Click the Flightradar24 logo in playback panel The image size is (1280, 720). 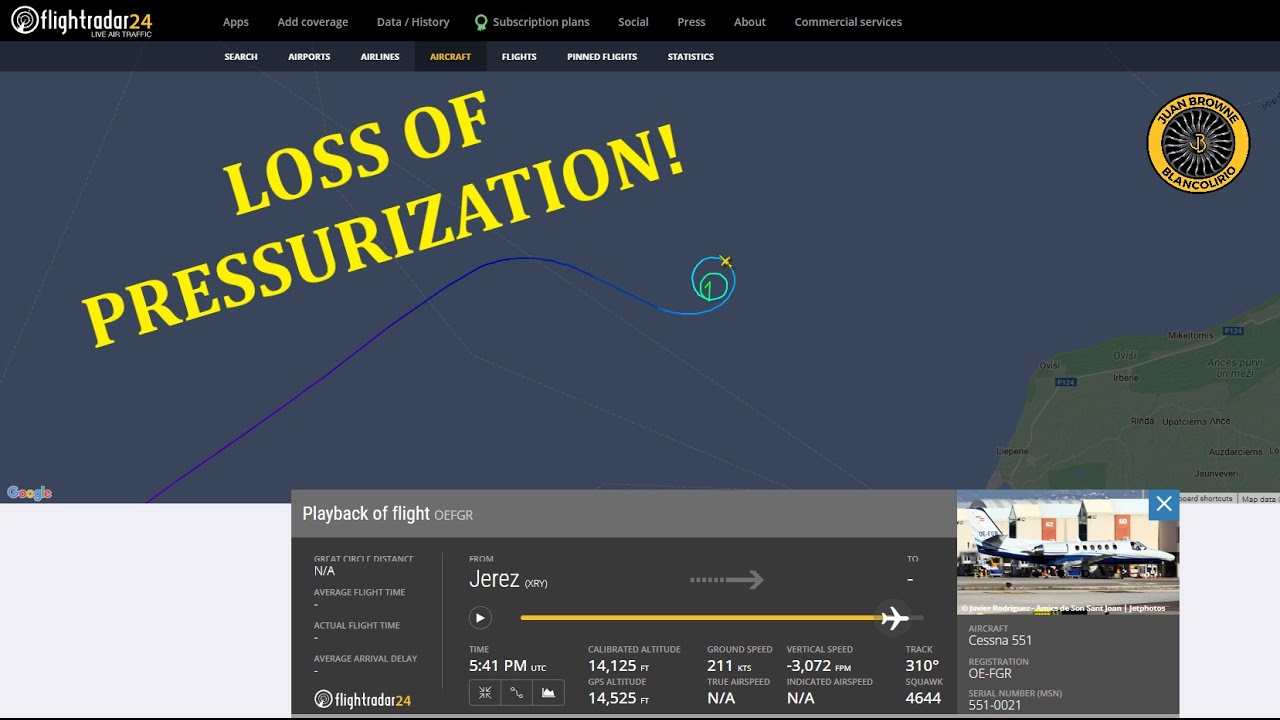pyautogui.click(x=362, y=700)
